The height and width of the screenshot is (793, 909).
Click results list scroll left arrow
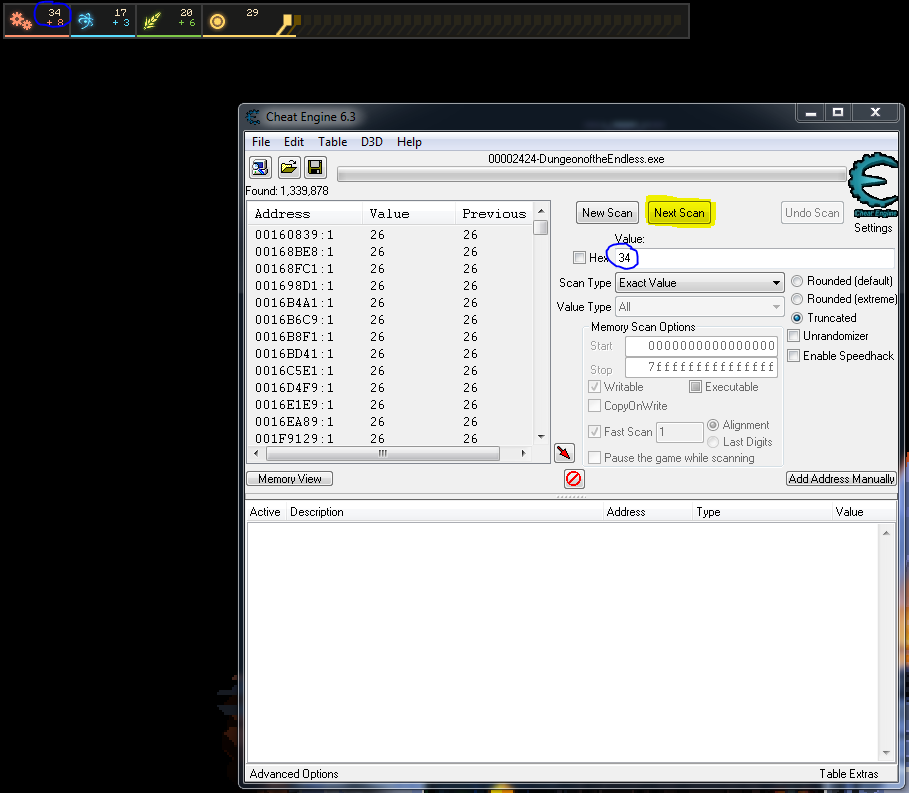(x=257, y=453)
